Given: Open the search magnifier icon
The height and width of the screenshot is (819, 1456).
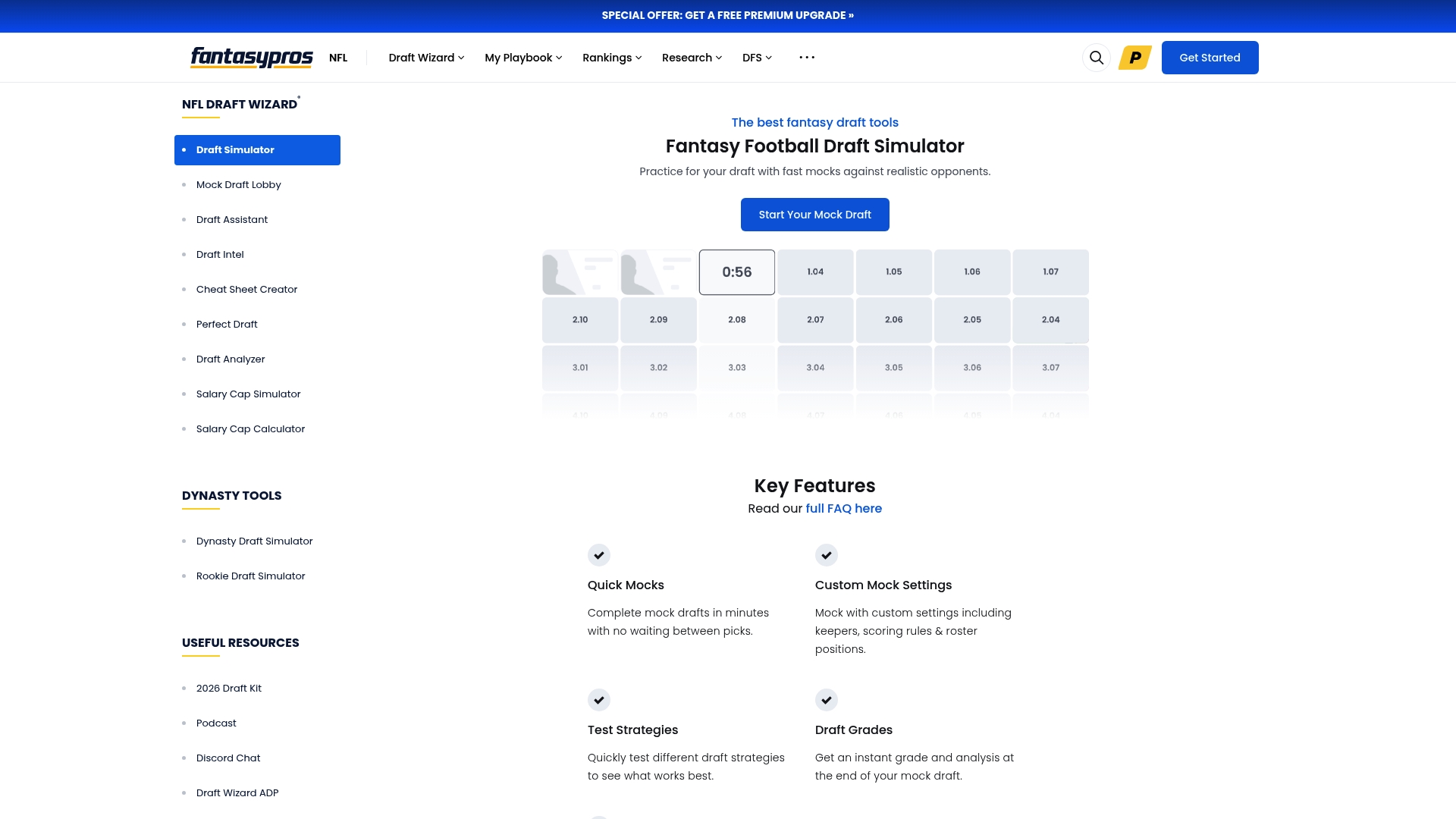Looking at the screenshot, I should tap(1096, 58).
